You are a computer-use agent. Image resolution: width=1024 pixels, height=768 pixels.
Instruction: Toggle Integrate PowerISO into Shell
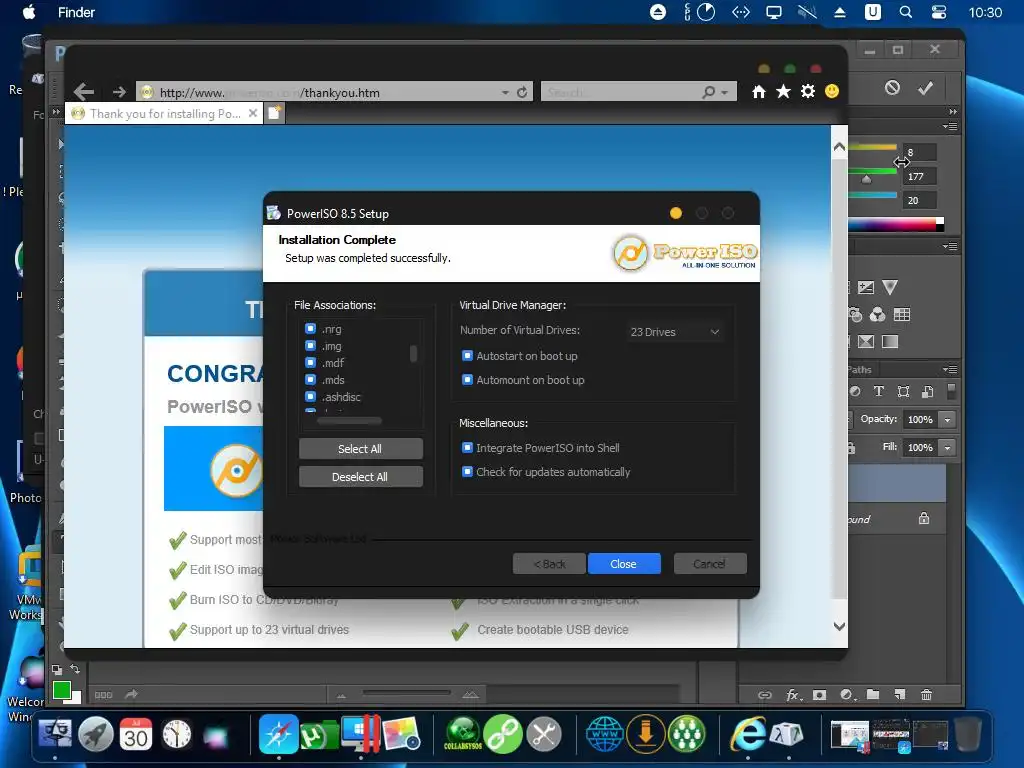(x=467, y=447)
